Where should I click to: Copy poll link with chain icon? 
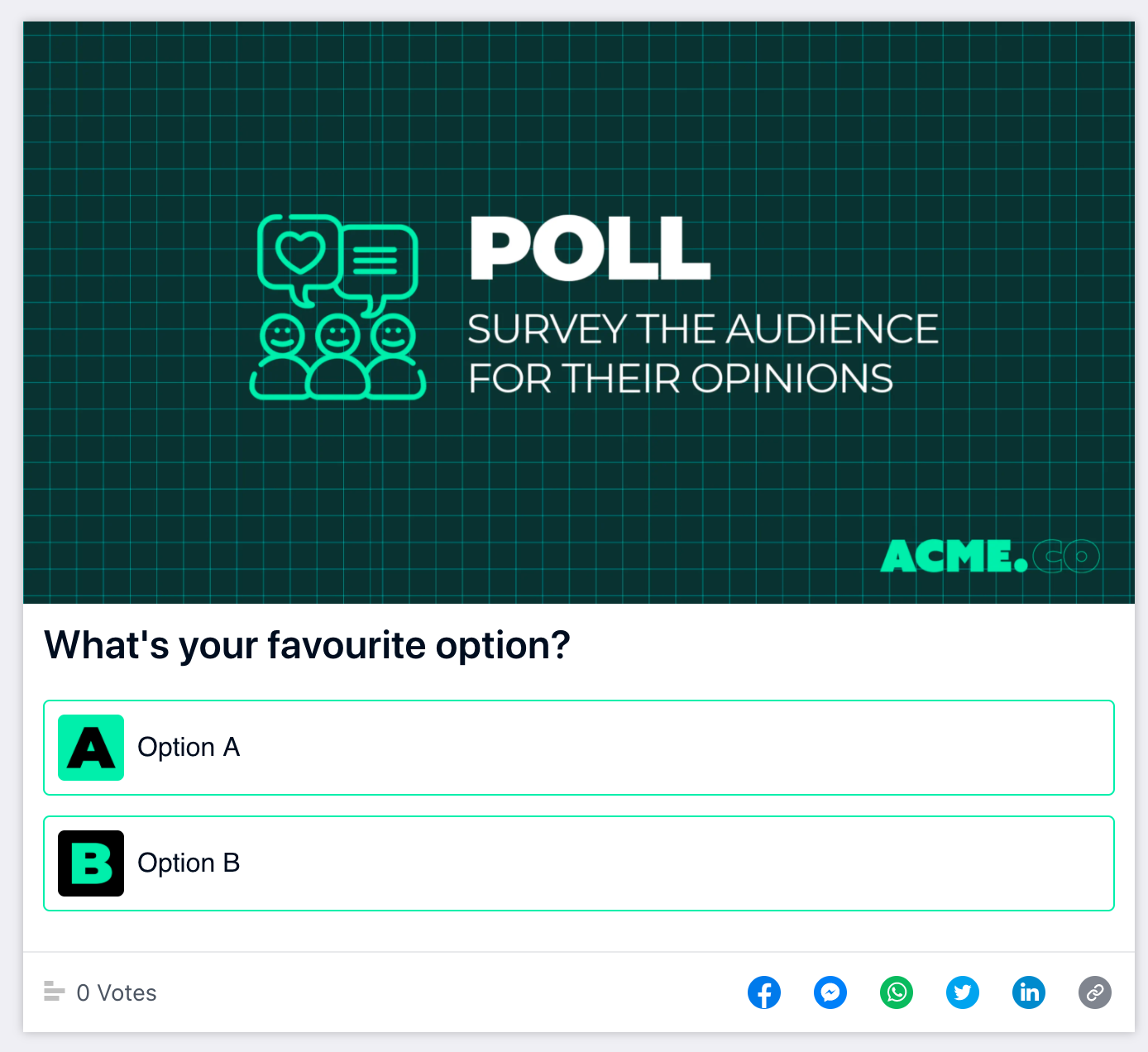[1095, 992]
